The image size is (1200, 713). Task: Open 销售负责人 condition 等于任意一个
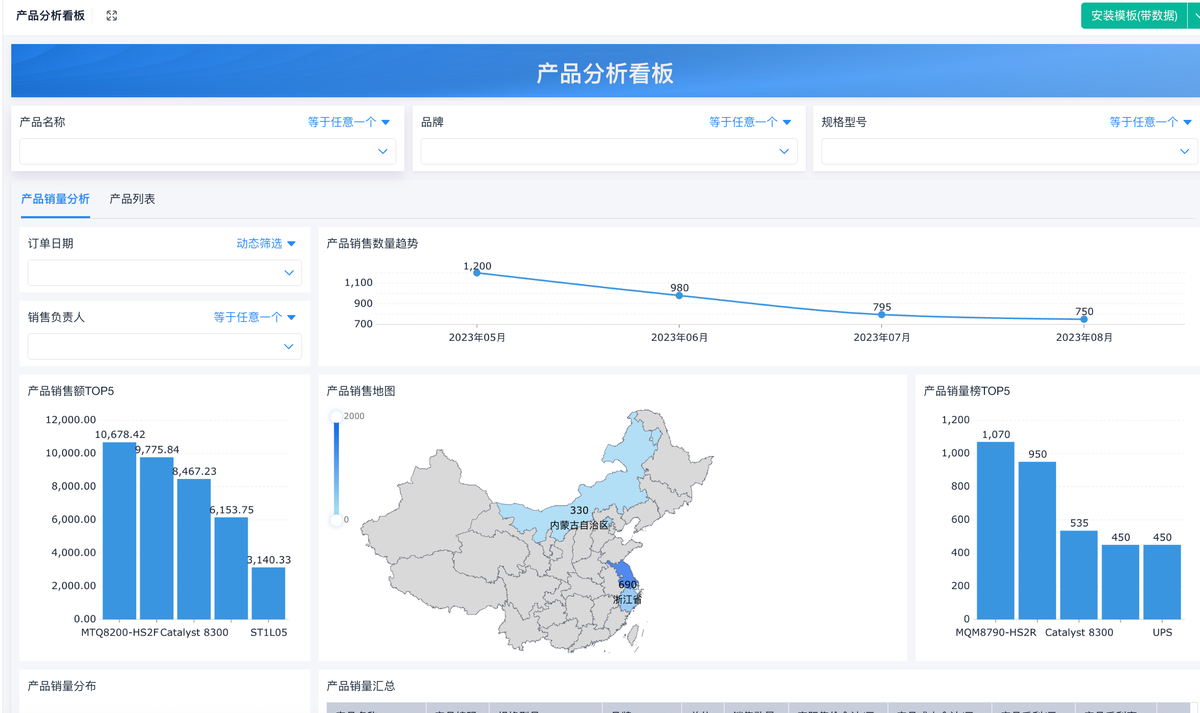[x=255, y=318]
